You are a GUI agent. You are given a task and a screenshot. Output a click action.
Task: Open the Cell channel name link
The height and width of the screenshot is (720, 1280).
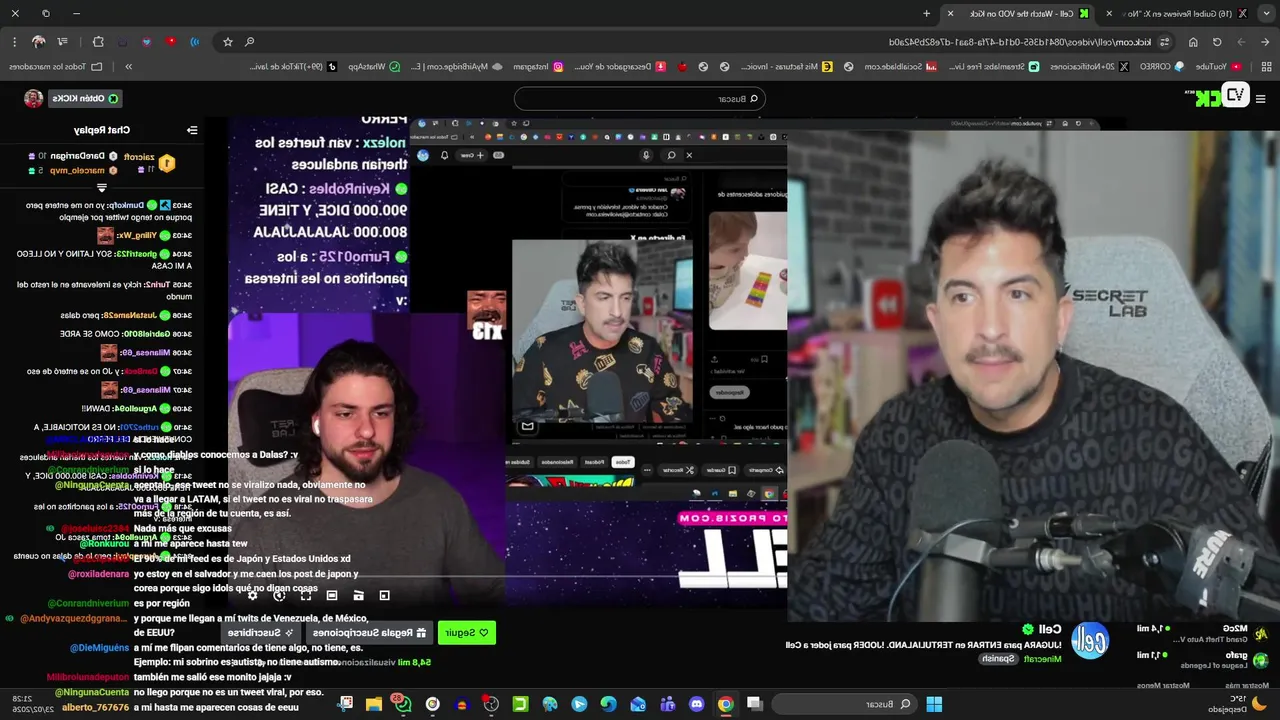coord(1049,629)
